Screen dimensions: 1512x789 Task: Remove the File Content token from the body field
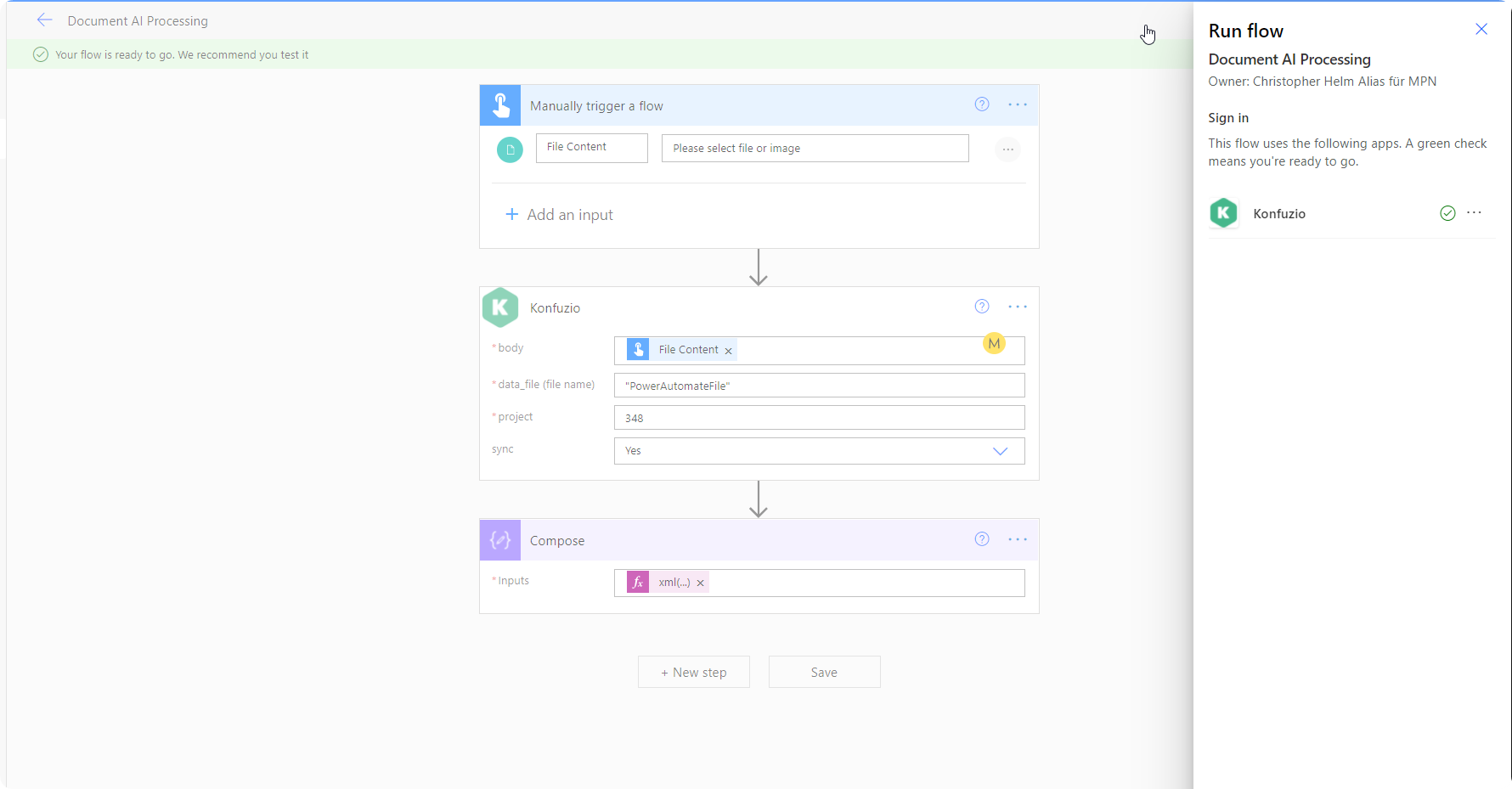[728, 350]
